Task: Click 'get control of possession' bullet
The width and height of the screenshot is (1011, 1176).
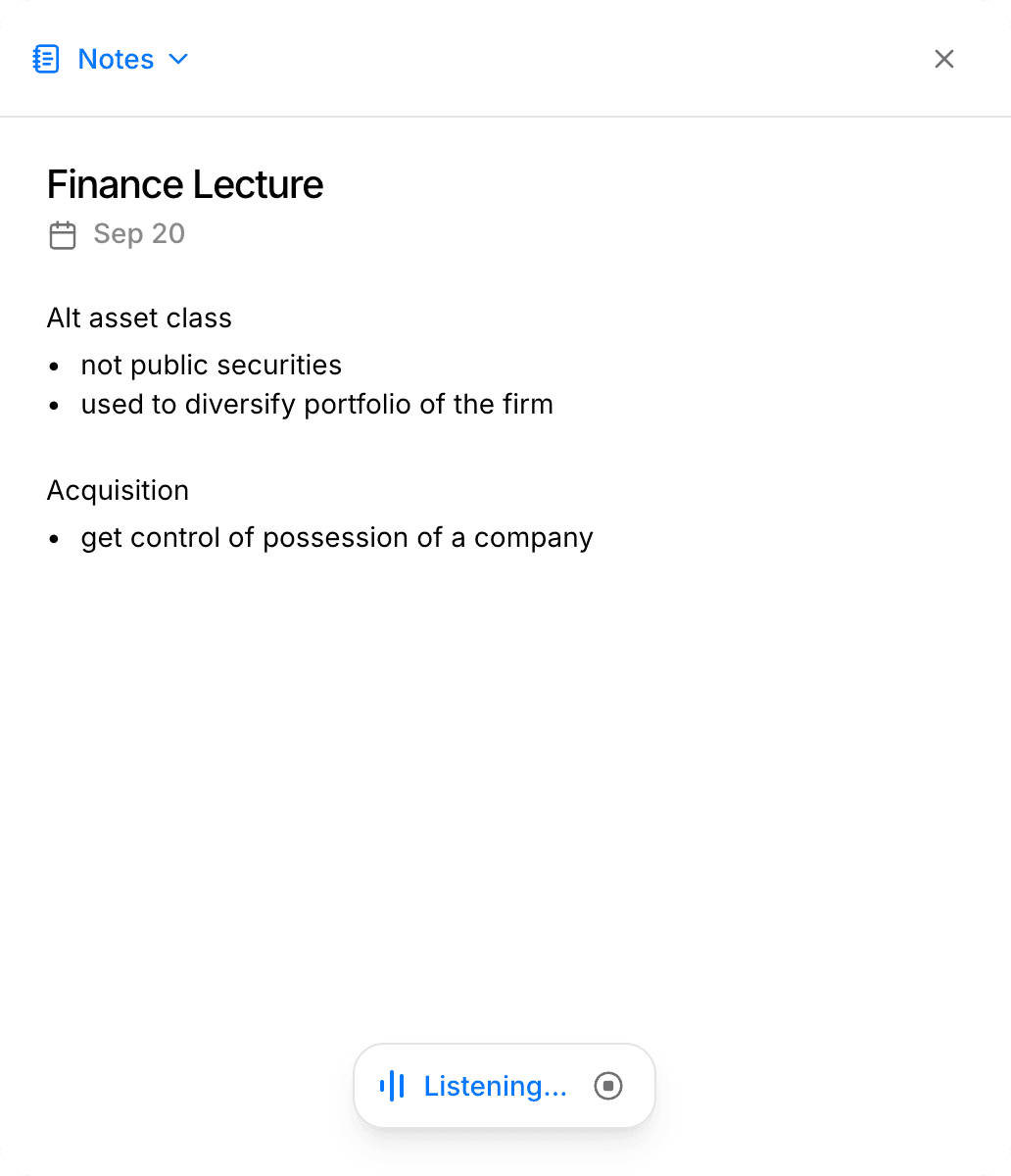Action: [336, 538]
